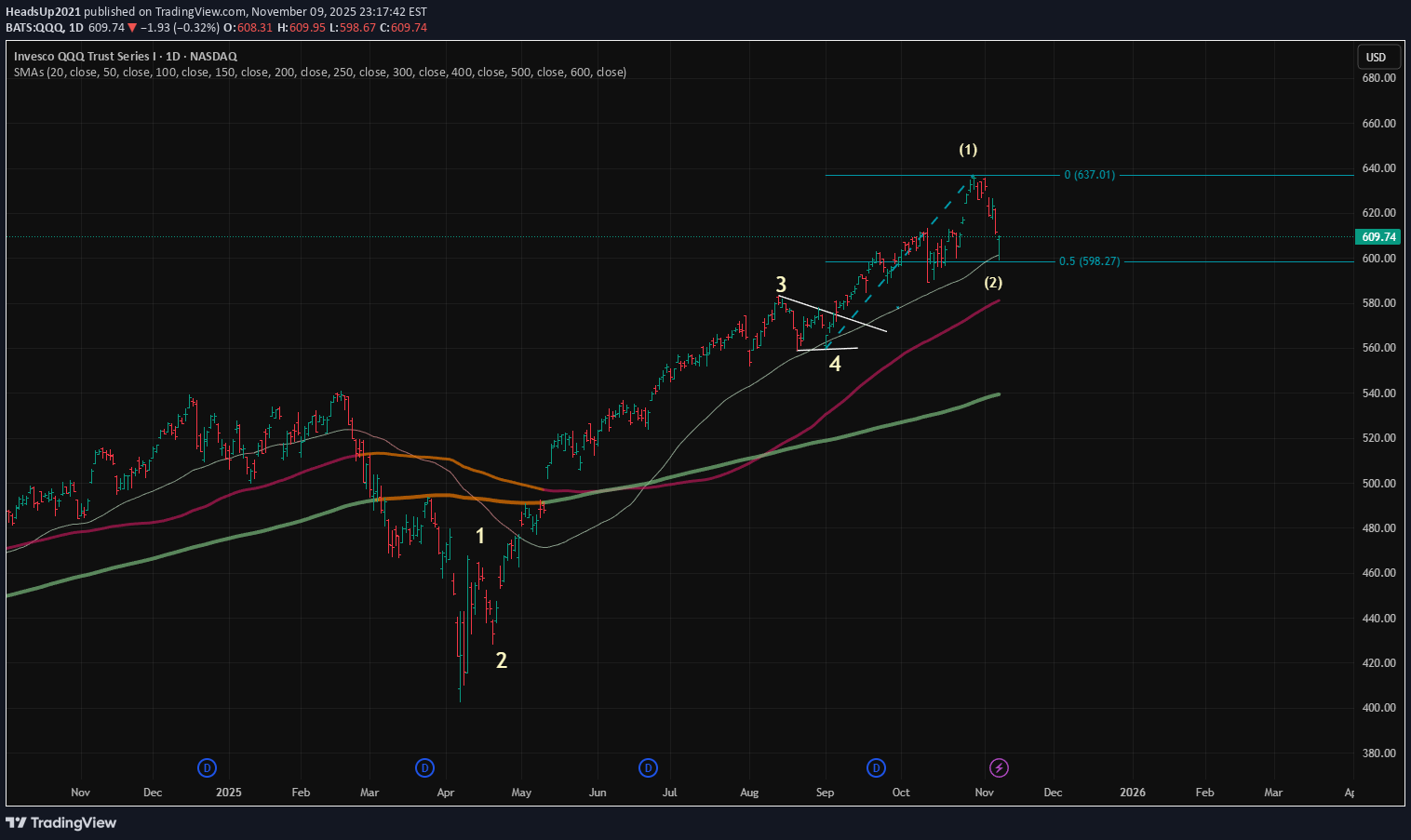Click the current price label 609.74
This screenshot has width=1411, height=840.
pos(1377,236)
